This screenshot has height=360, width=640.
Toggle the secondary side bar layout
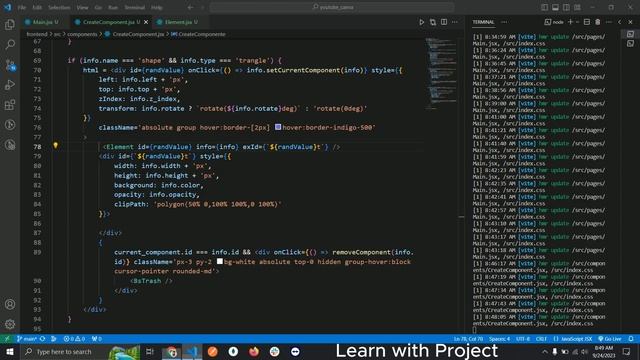point(567,7)
